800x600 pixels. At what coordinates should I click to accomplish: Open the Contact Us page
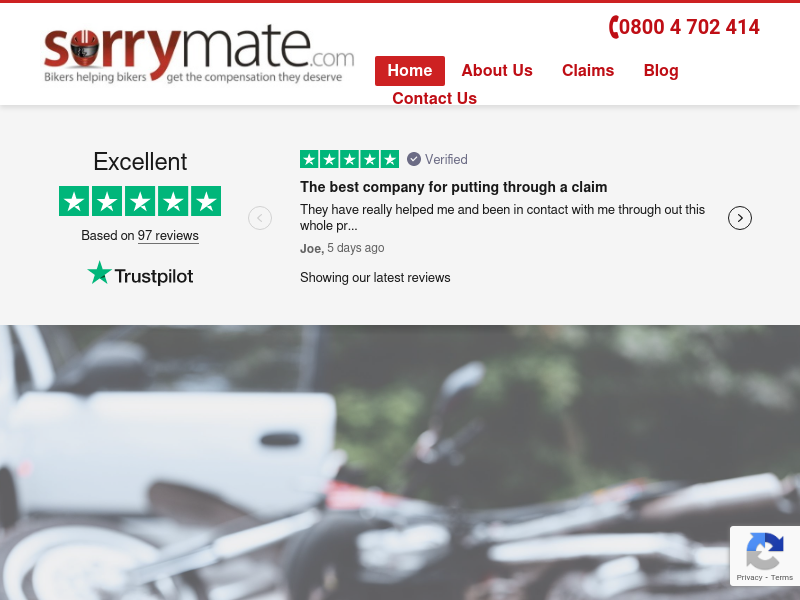click(434, 98)
